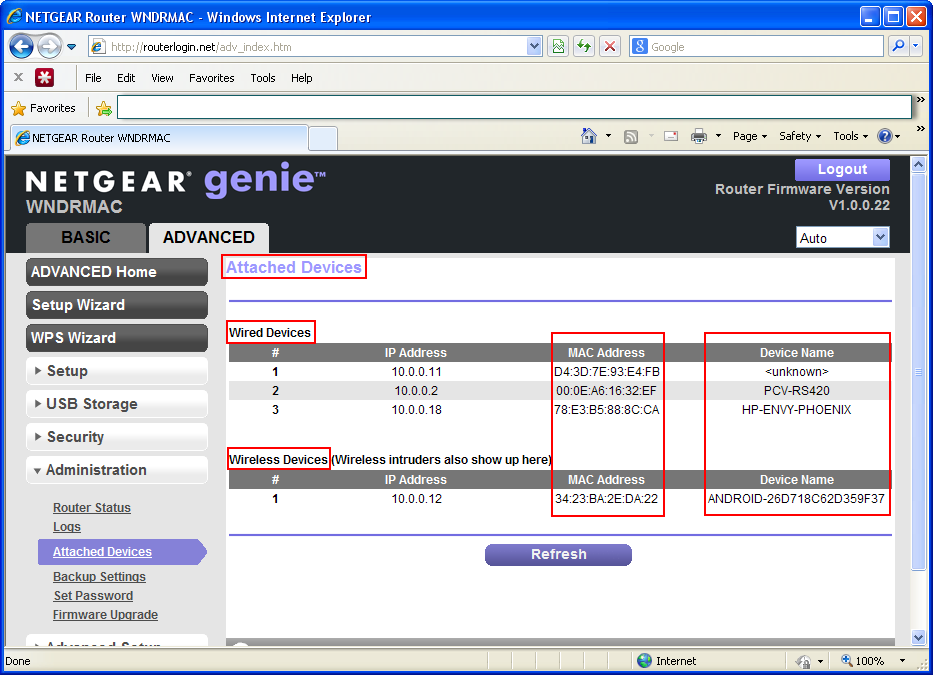The height and width of the screenshot is (675, 933).
Task: Click the Refresh button
Action: coord(558,554)
